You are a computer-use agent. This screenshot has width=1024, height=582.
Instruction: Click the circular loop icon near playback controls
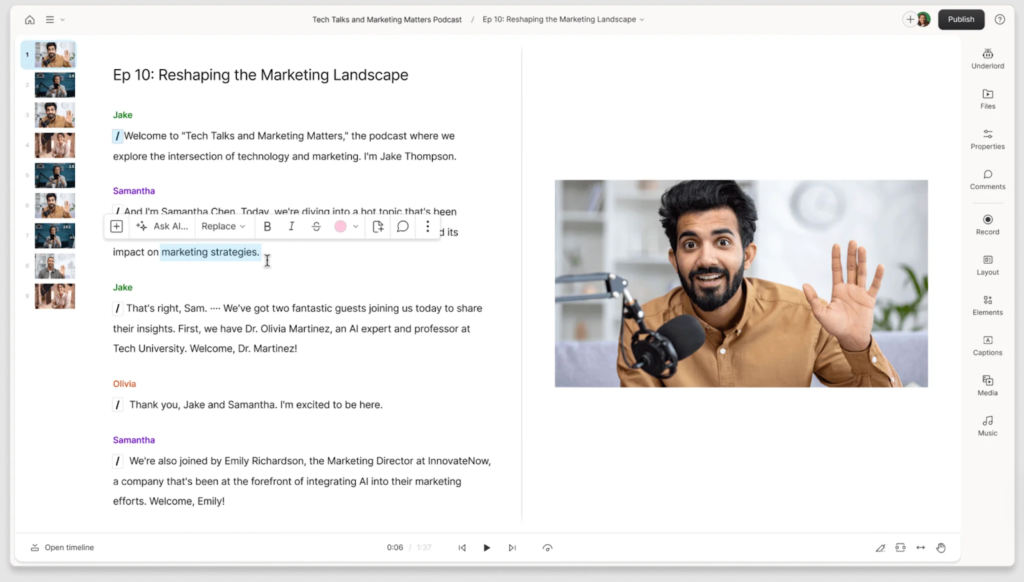pos(547,547)
